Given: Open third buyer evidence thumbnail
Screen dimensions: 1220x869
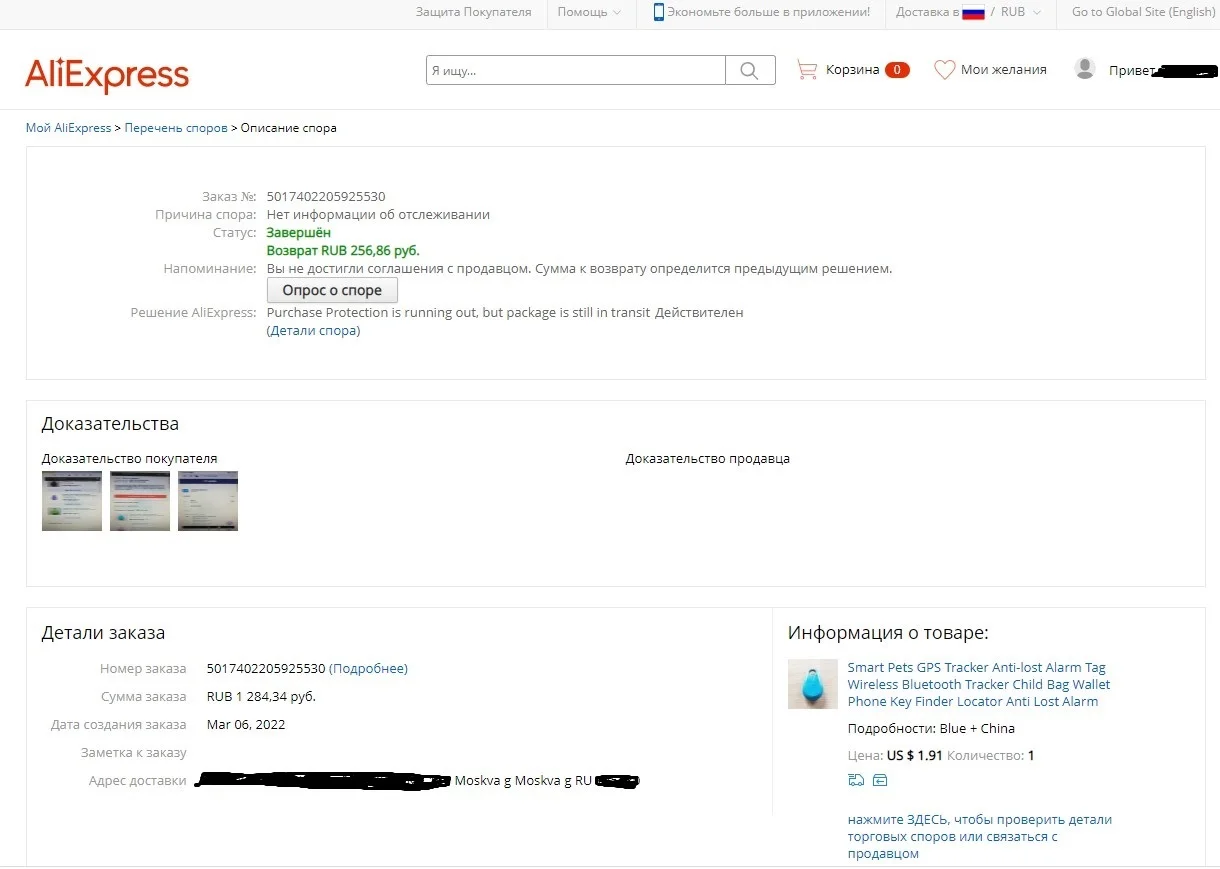Looking at the screenshot, I should pyautogui.click(x=208, y=501).
